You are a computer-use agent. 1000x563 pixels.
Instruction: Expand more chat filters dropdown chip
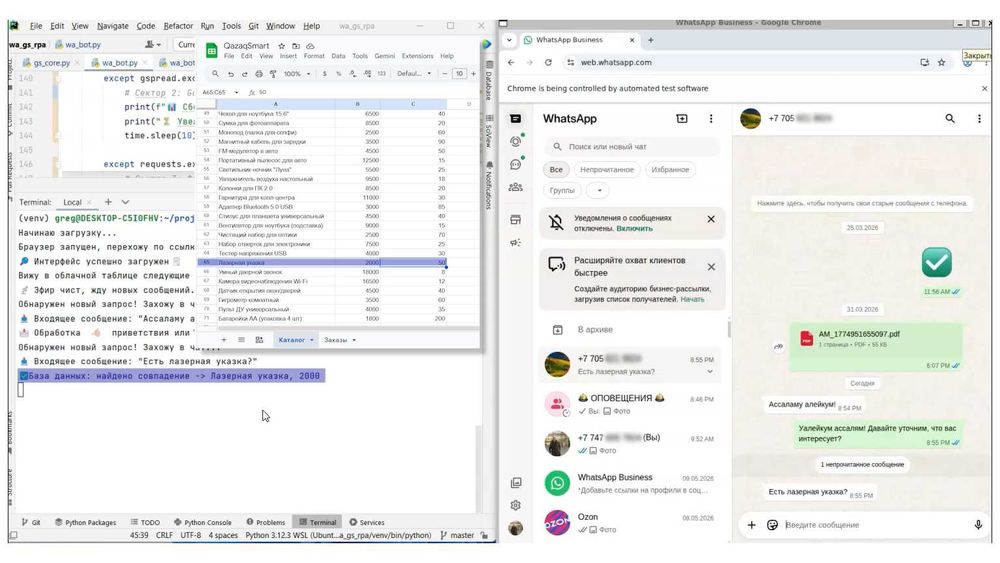point(599,190)
